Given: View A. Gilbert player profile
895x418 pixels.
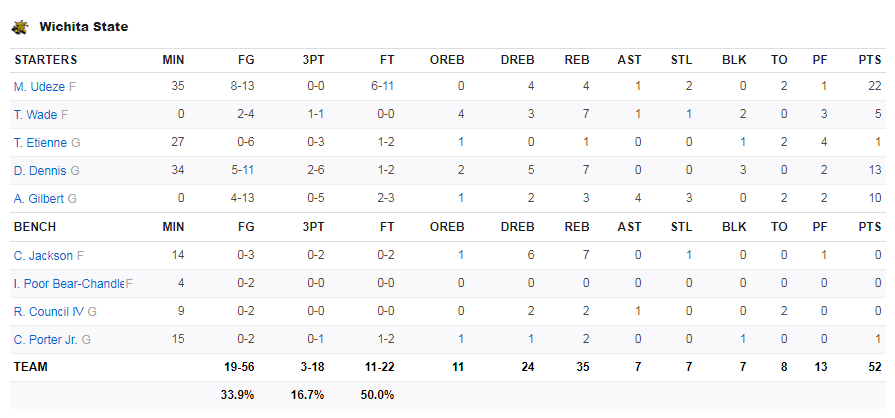Looking at the screenshot, I should pos(39,199).
